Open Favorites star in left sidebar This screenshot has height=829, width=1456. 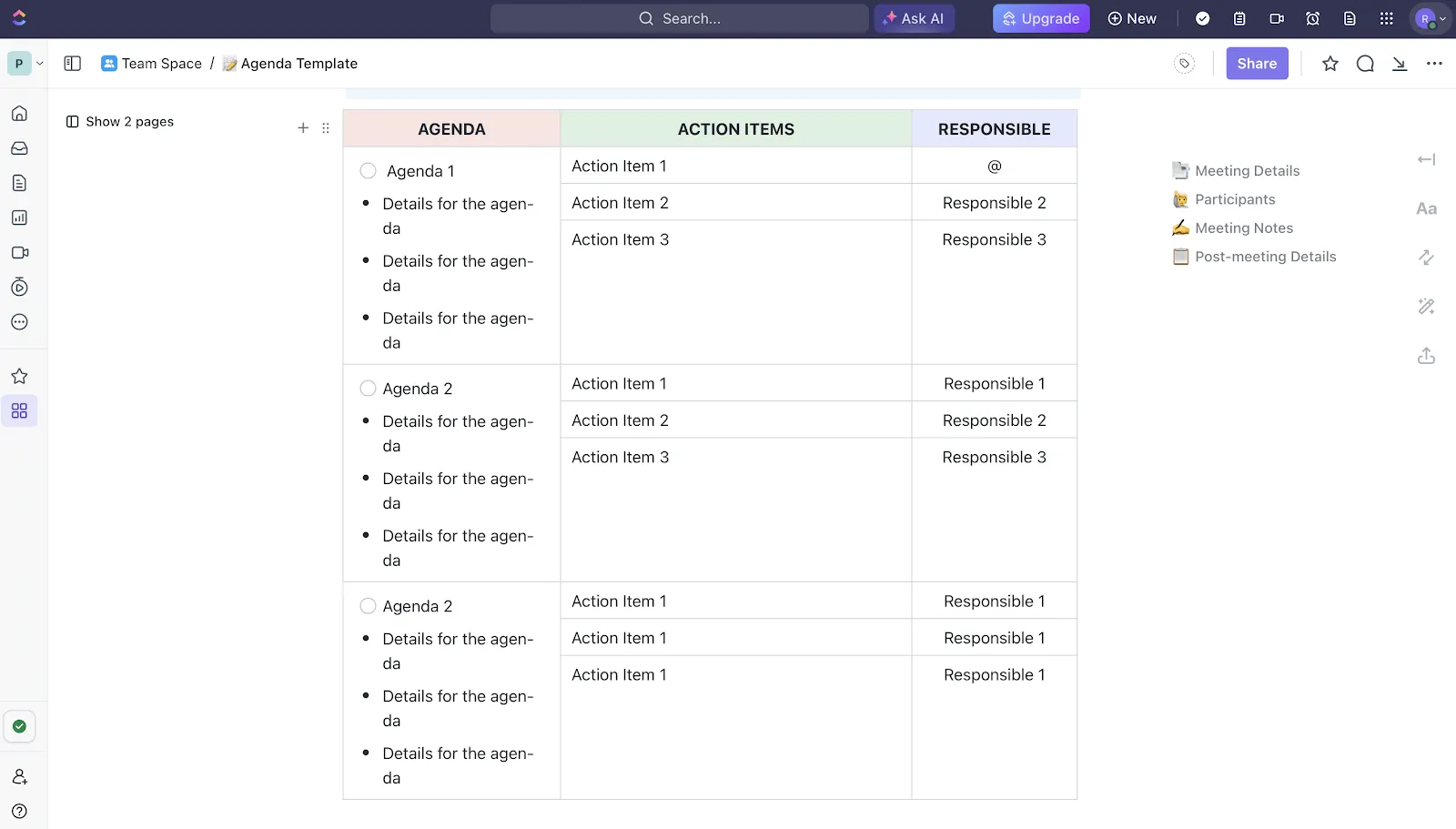(19, 376)
